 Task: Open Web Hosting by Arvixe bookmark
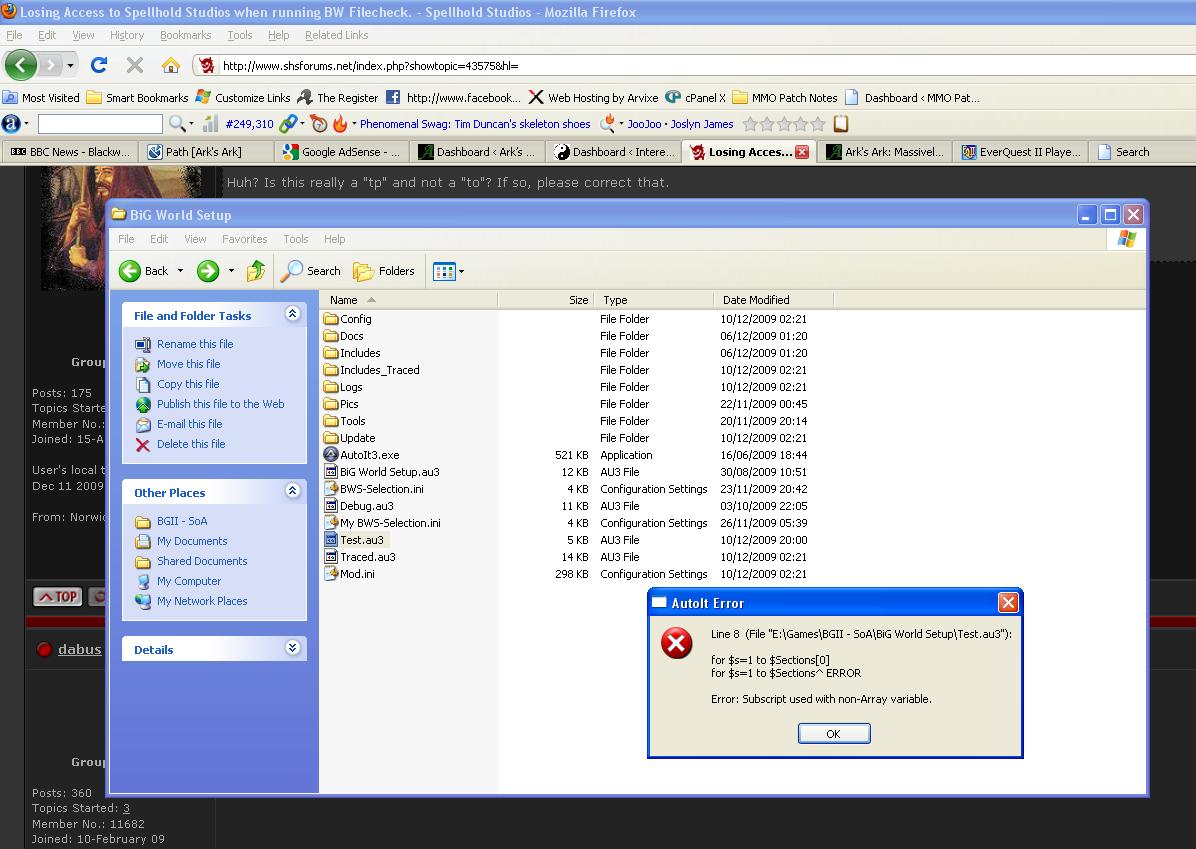point(593,98)
